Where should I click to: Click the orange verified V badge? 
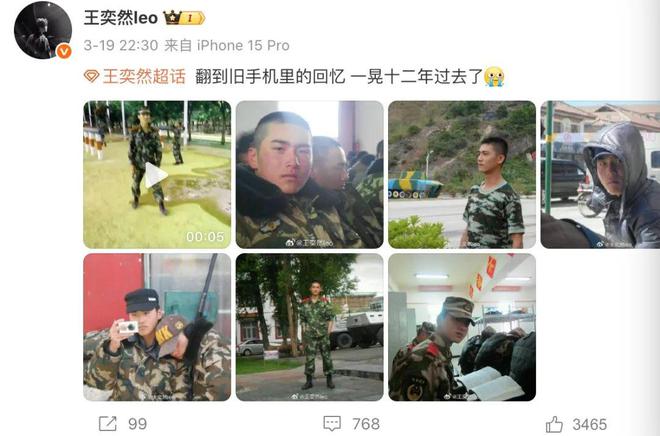[64, 51]
